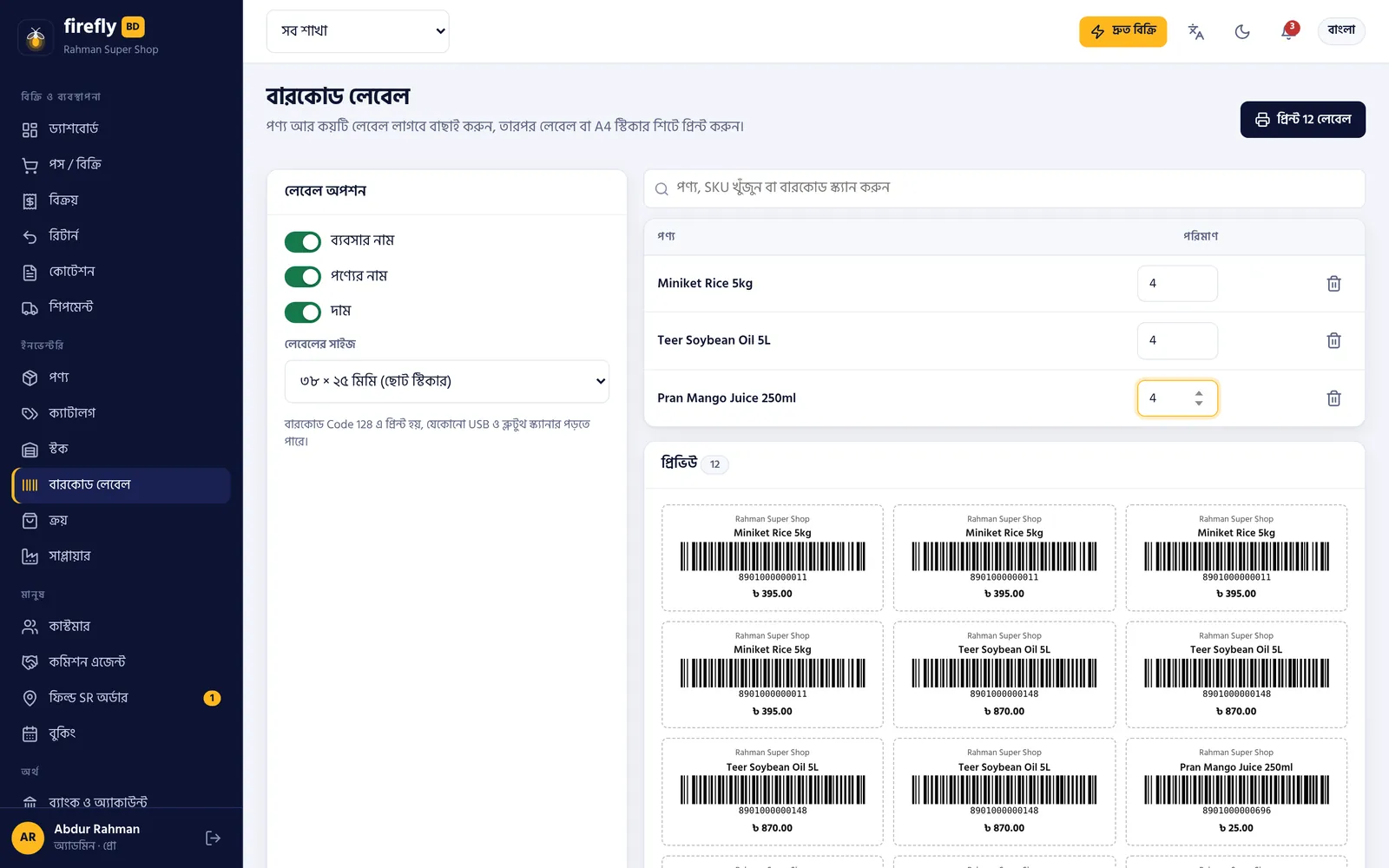Click first Miniket Rice 5kg label preview
Image resolution: width=1389 pixels, height=868 pixels.
[x=773, y=558]
